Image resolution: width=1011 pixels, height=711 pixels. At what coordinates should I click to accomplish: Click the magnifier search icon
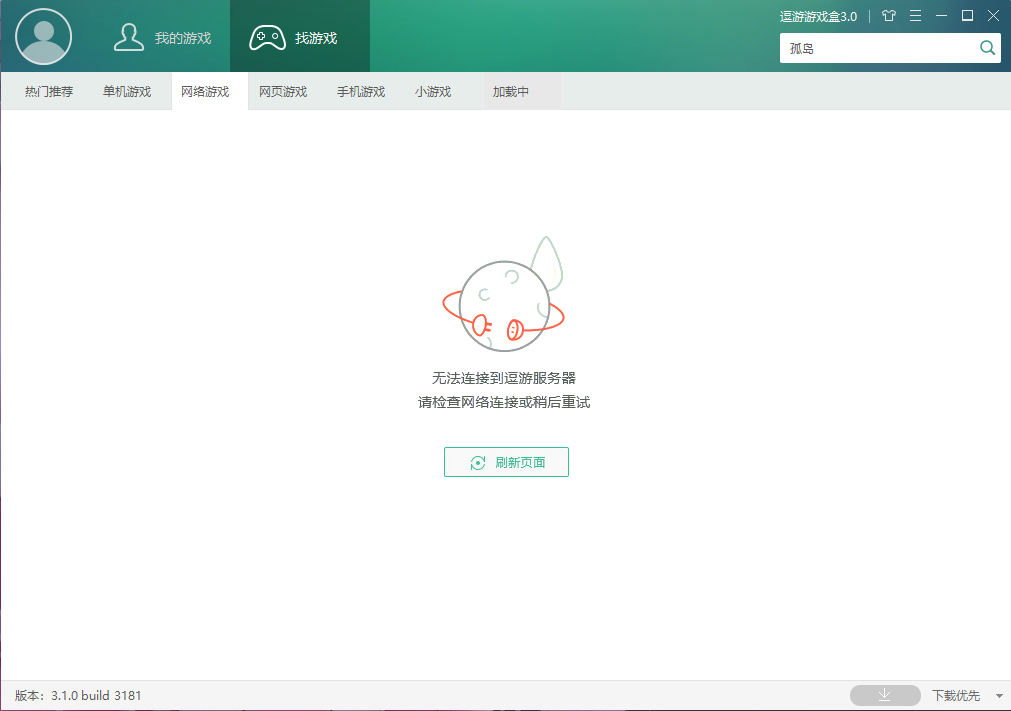click(x=987, y=48)
